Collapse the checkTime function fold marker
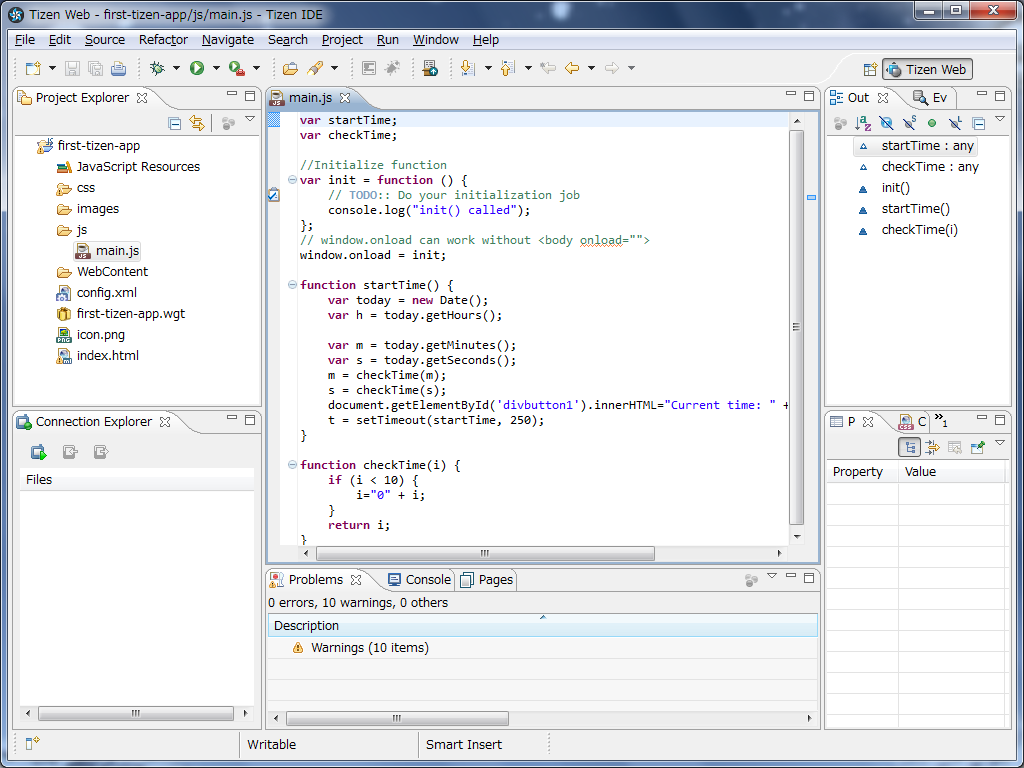 pos(292,464)
